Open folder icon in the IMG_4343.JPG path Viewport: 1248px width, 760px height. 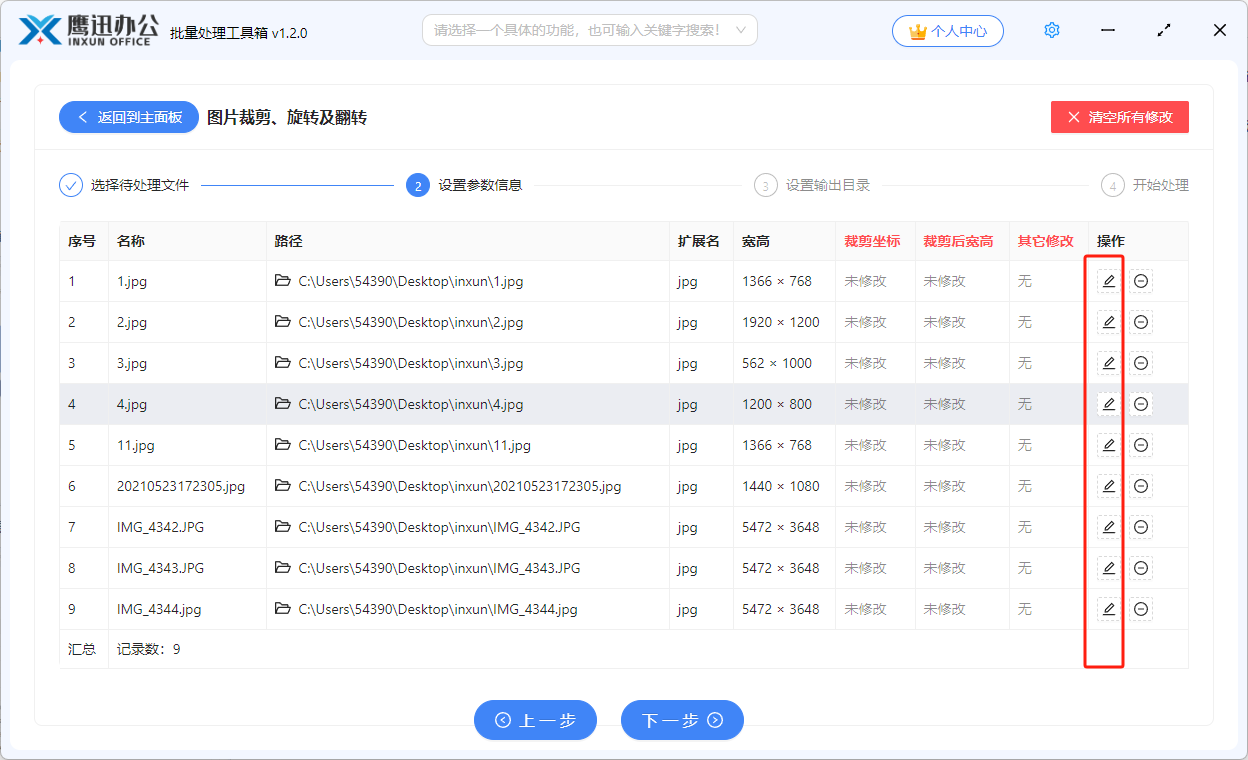click(x=283, y=568)
